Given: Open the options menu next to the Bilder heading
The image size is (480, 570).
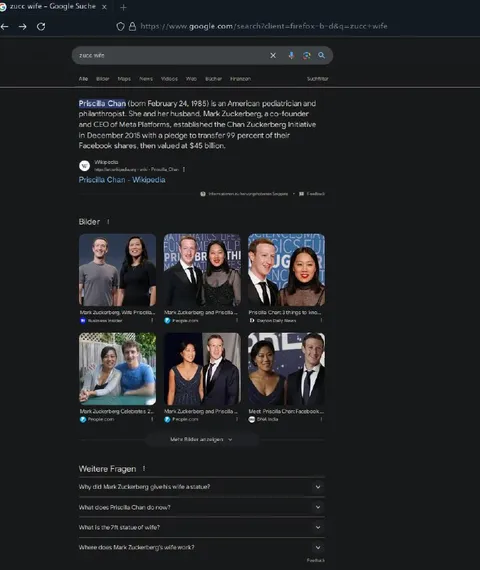Looking at the screenshot, I should pos(108,222).
